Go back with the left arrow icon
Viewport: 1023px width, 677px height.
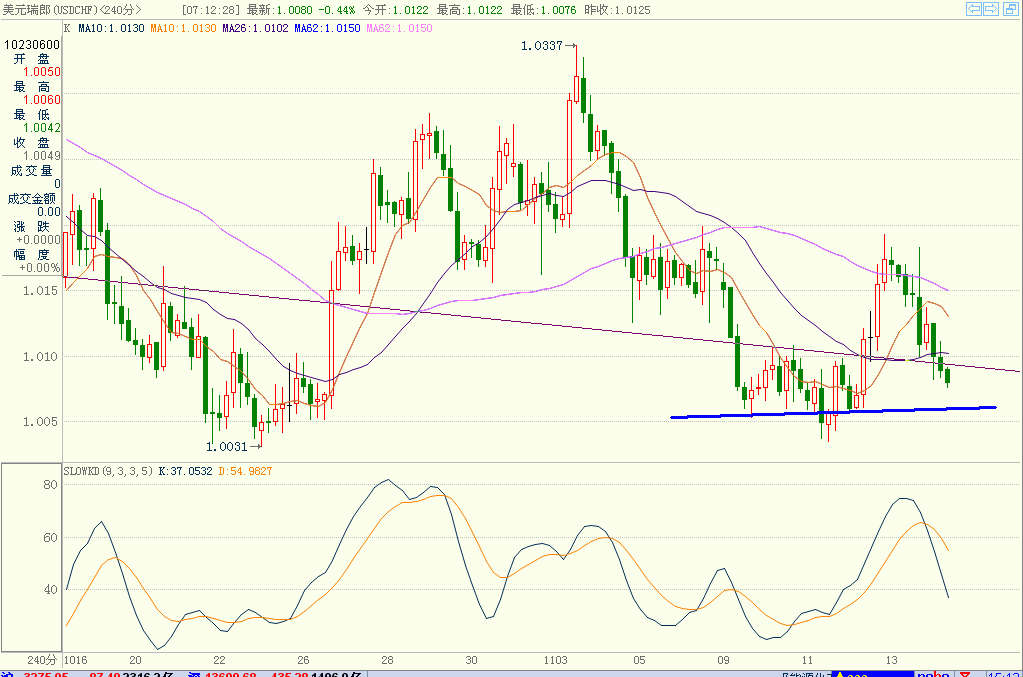[x=974, y=8]
